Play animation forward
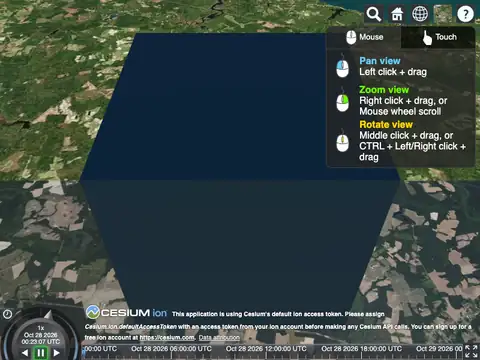Image resolution: width=480 pixels, height=360 pixels. [57, 352]
